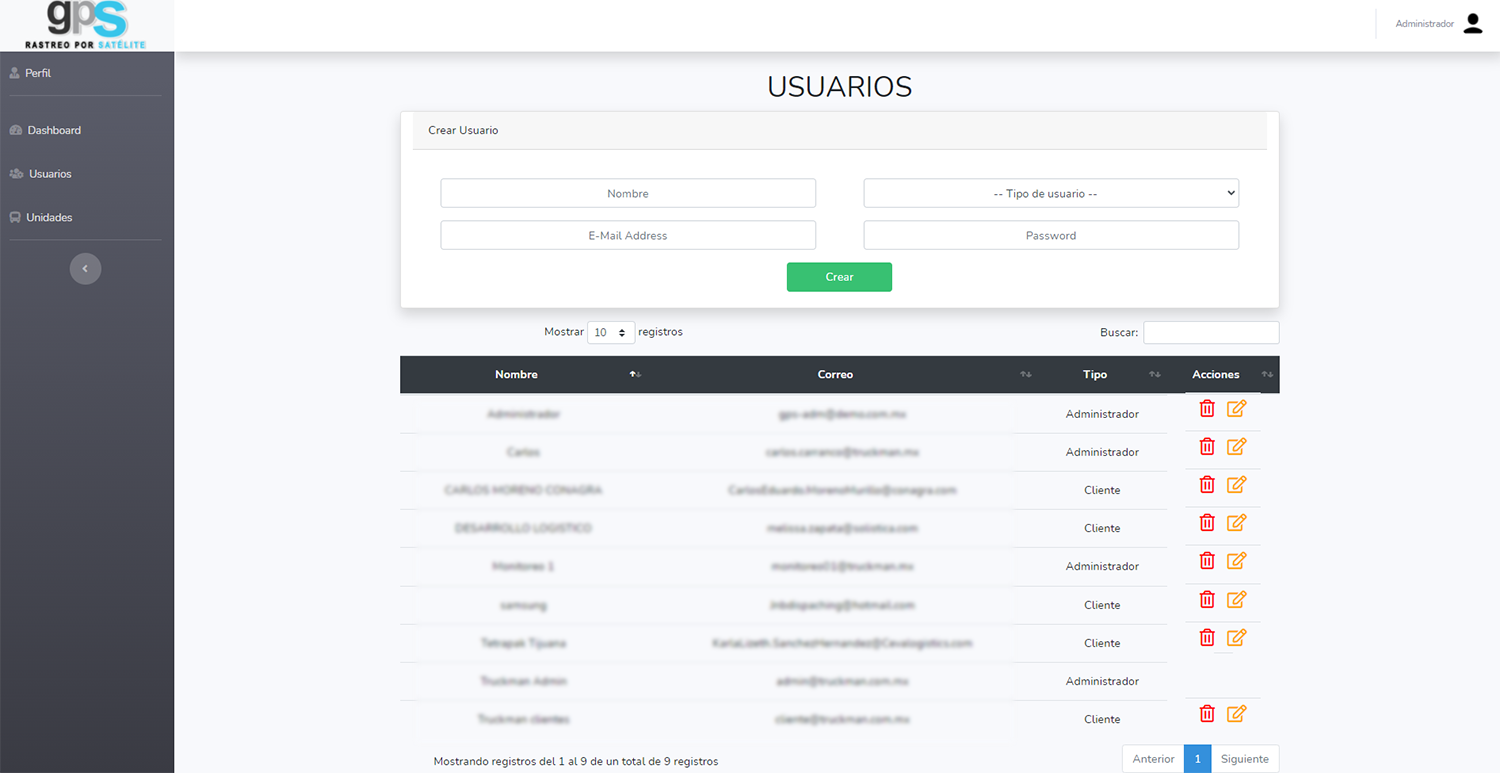Image resolution: width=1500 pixels, height=773 pixels.
Task: Collapse the sidebar with the arrow button
Action: pyautogui.click(x=85, y=269)
